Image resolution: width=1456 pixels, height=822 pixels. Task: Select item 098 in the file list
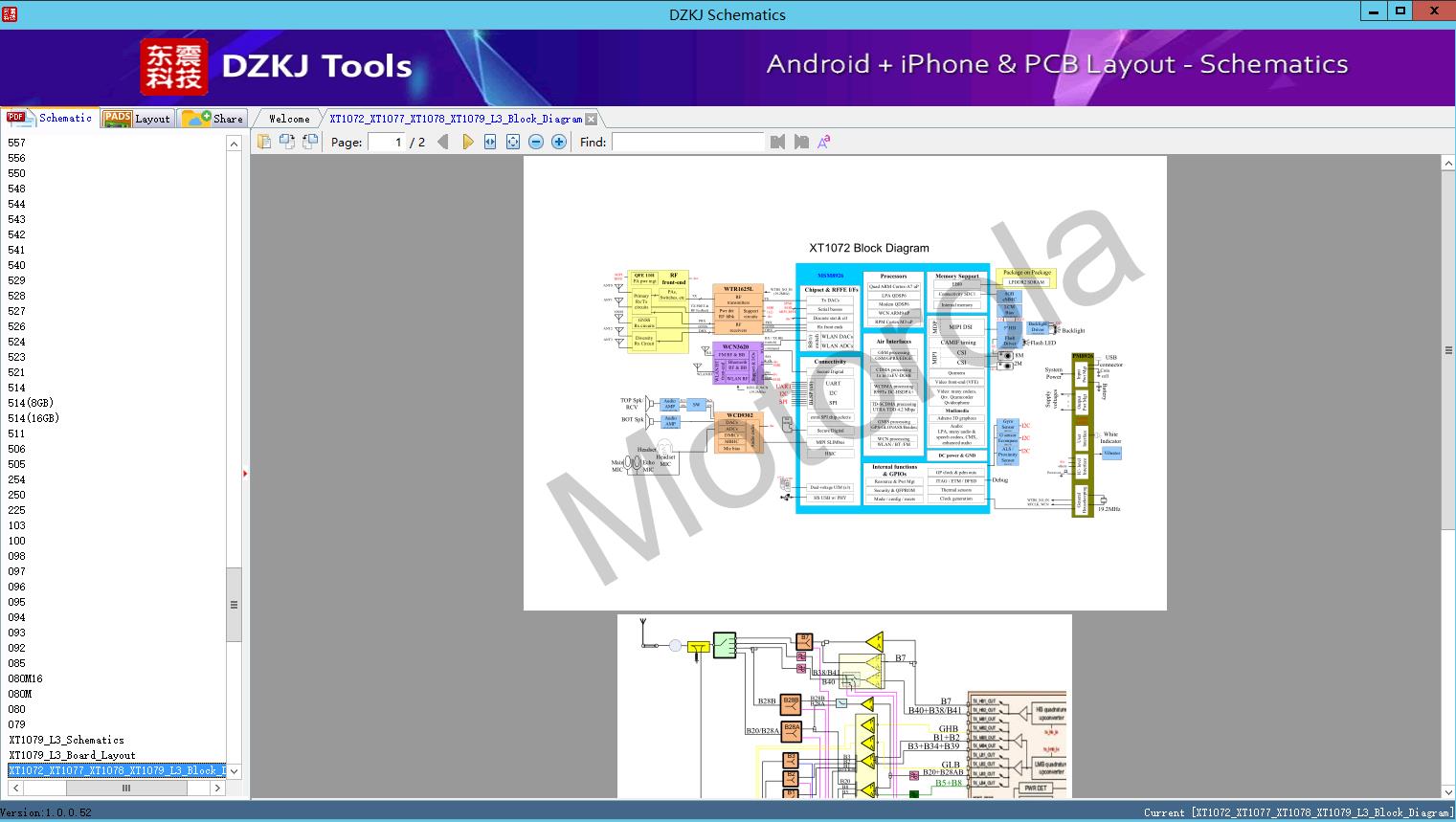[x=17, y=556]
